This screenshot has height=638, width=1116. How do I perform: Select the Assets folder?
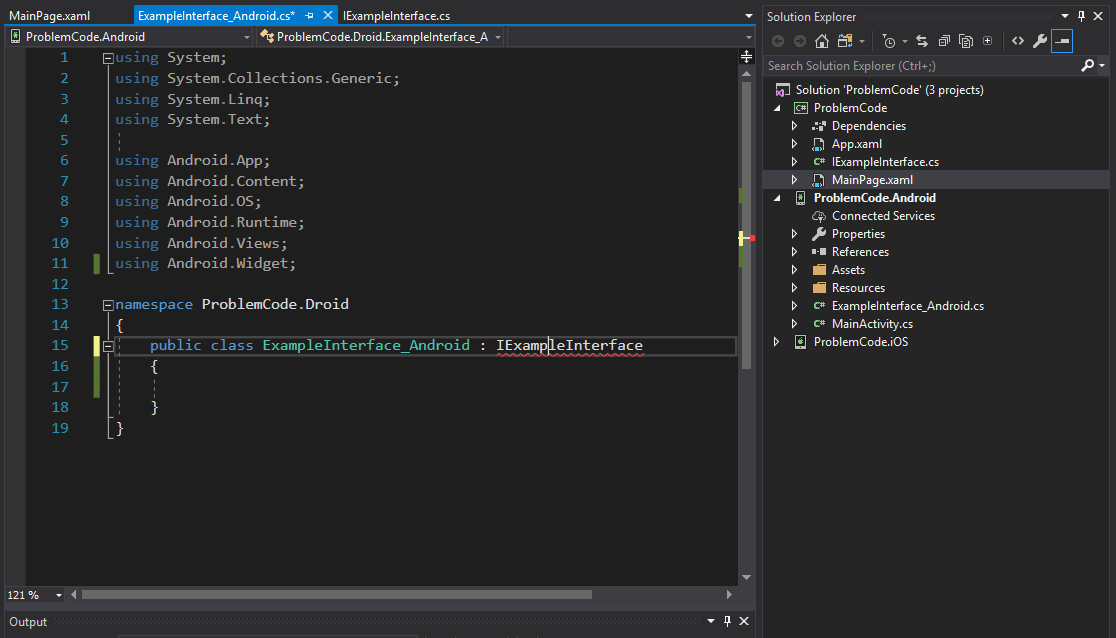click(x=848, y=270)
